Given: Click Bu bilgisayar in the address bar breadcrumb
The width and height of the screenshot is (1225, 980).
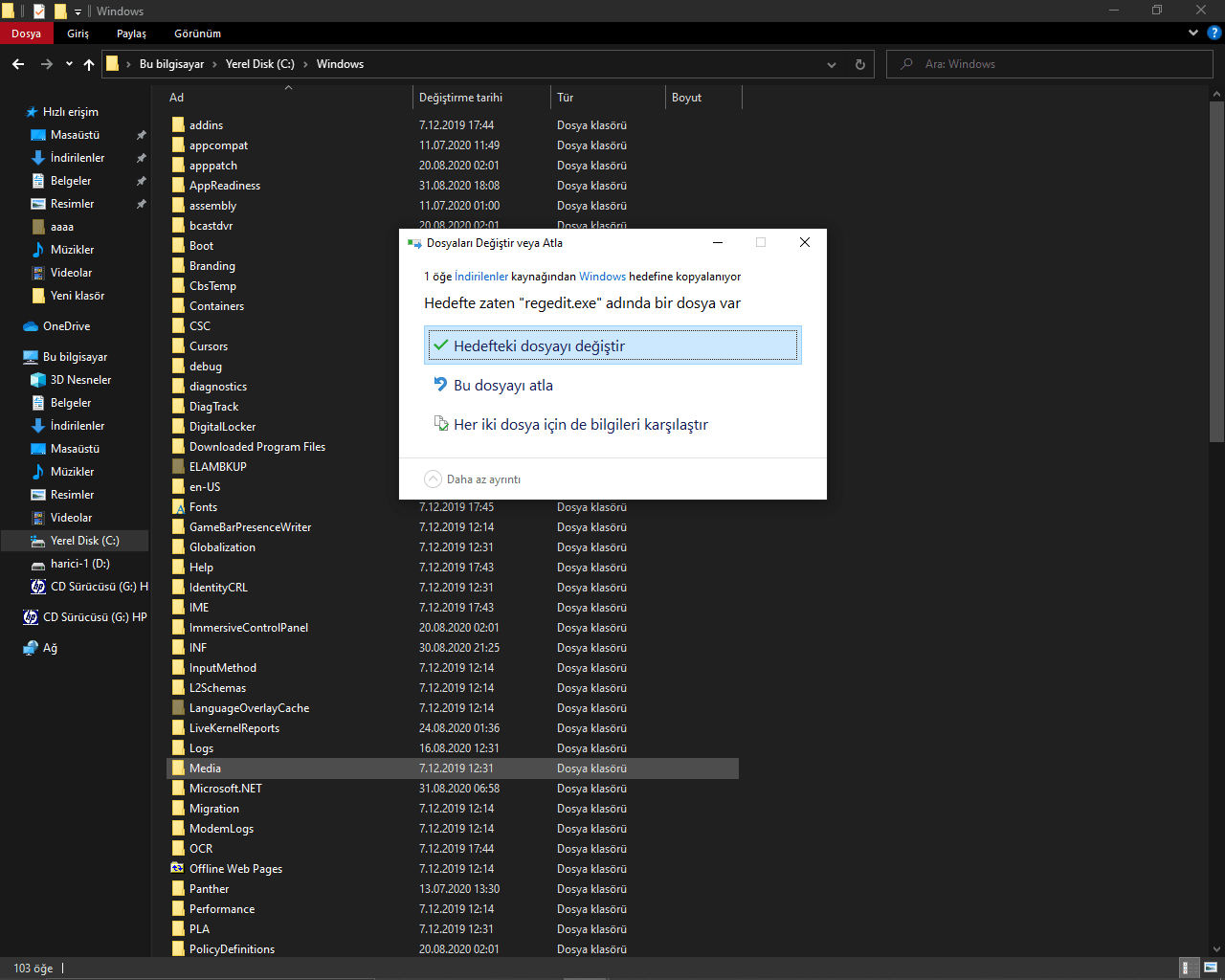Looking at the screenshot, I should (x=172, y=64).
